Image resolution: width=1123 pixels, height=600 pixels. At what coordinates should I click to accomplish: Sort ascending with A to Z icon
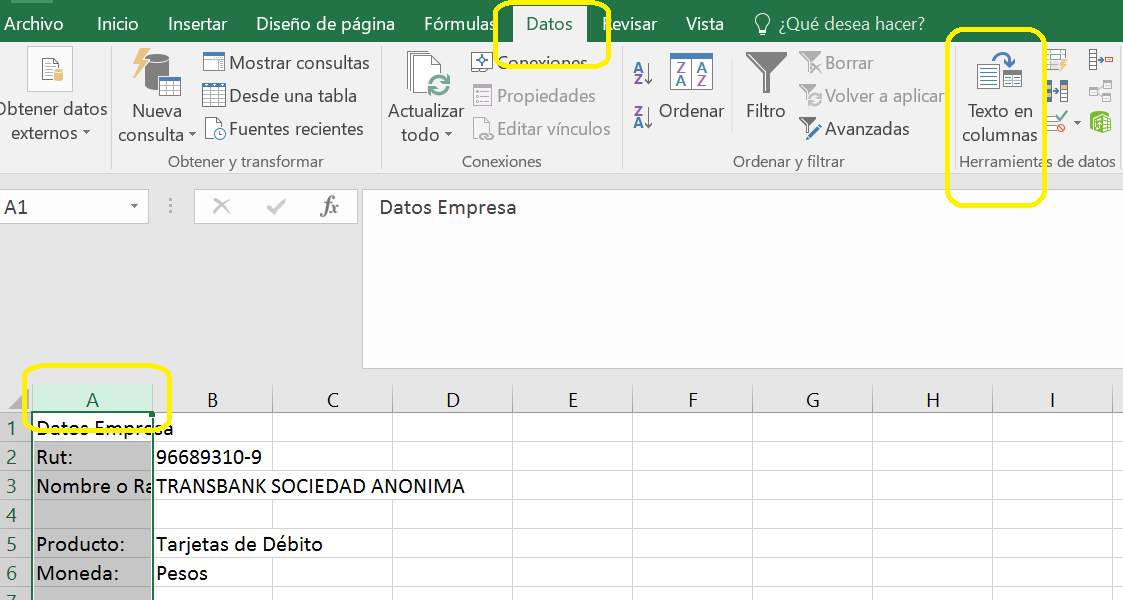pos(642,72)
